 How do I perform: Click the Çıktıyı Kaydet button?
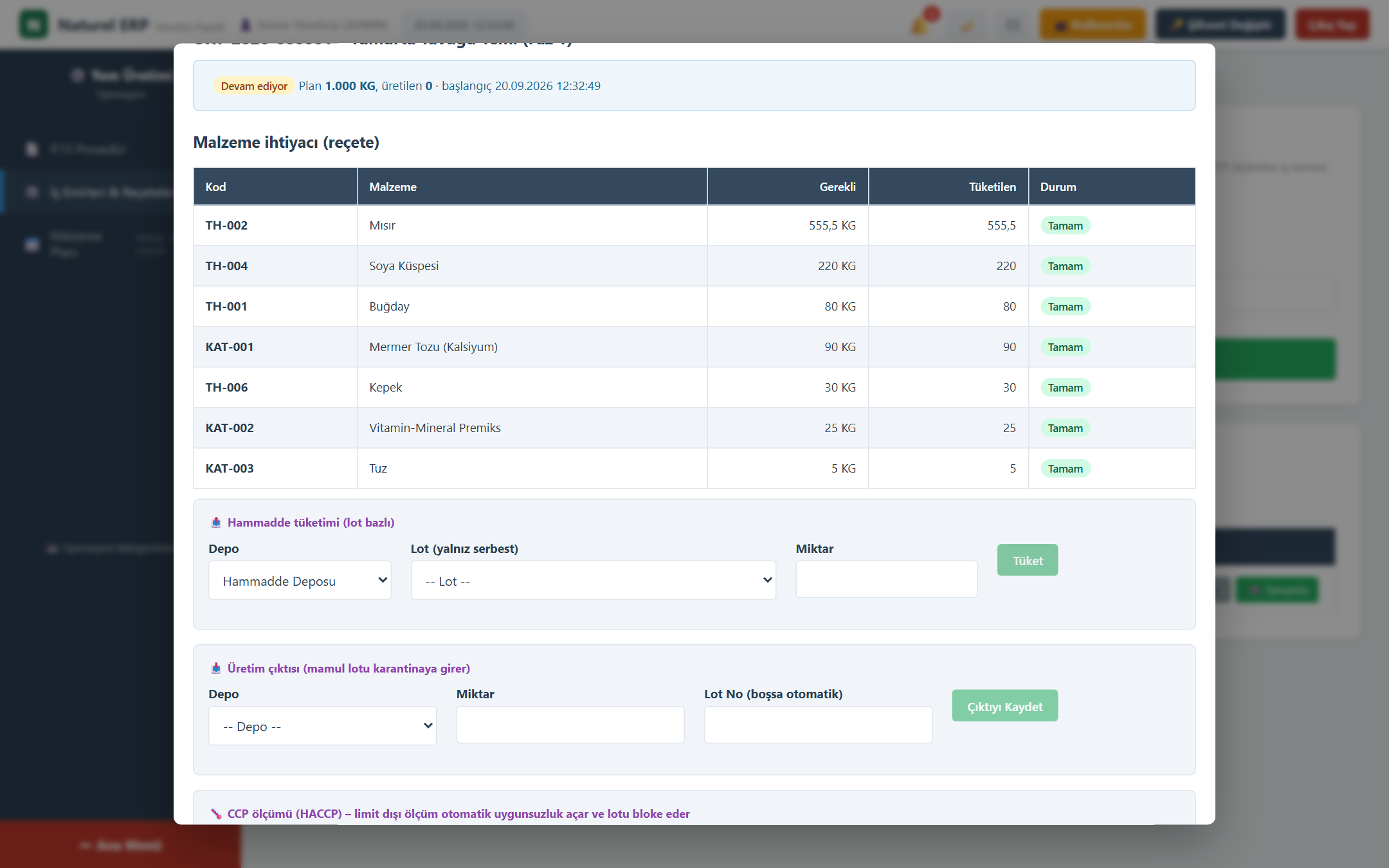pos(1004,706)
